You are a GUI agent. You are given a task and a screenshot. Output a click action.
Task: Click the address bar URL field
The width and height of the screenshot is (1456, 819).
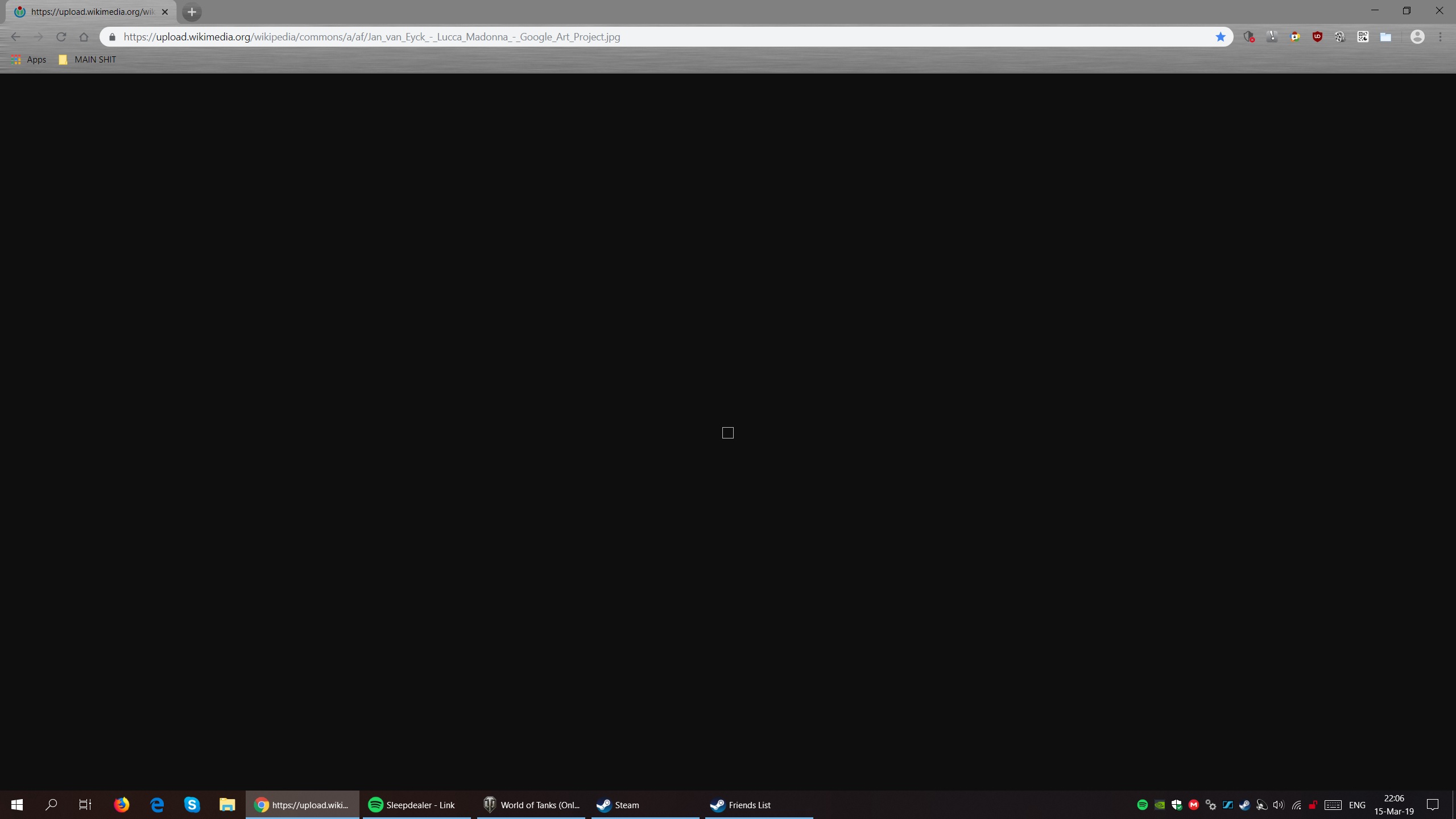(x=626, y=37)
